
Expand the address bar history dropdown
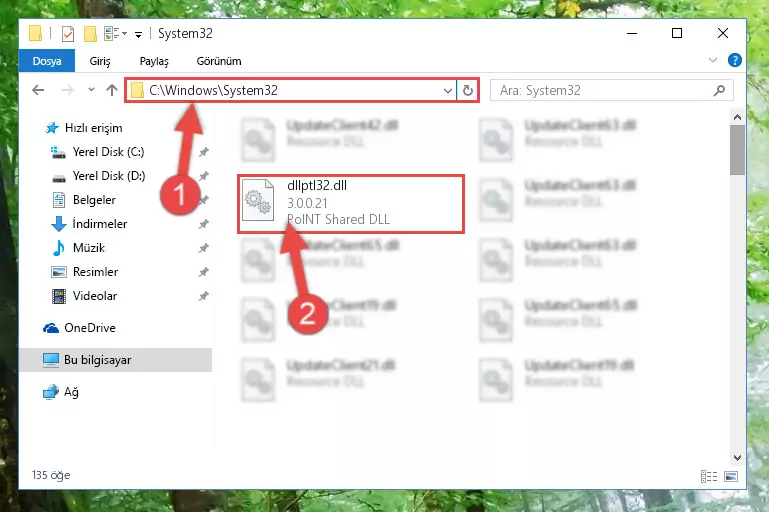(x=447, y=91)
